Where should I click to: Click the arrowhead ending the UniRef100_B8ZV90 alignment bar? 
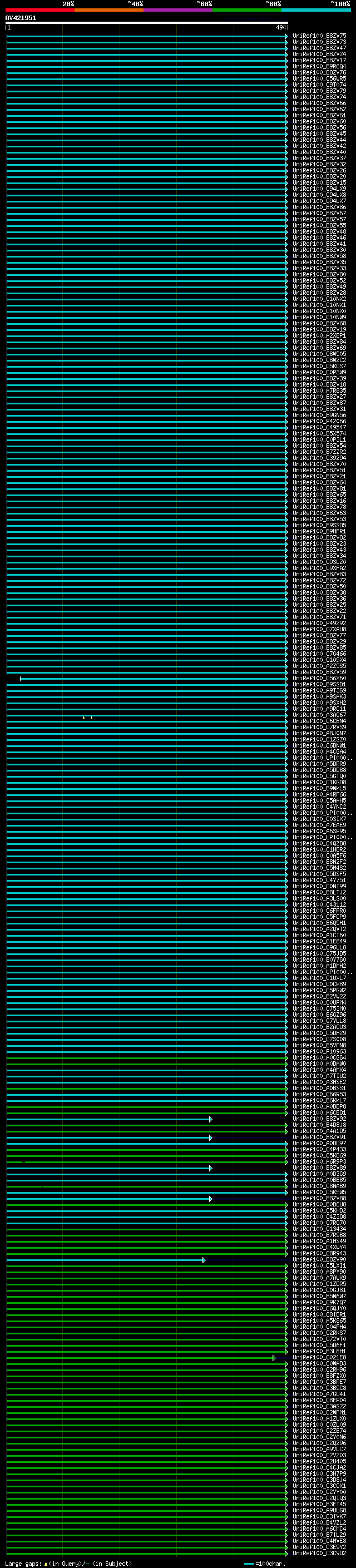tap(204, 1260)
